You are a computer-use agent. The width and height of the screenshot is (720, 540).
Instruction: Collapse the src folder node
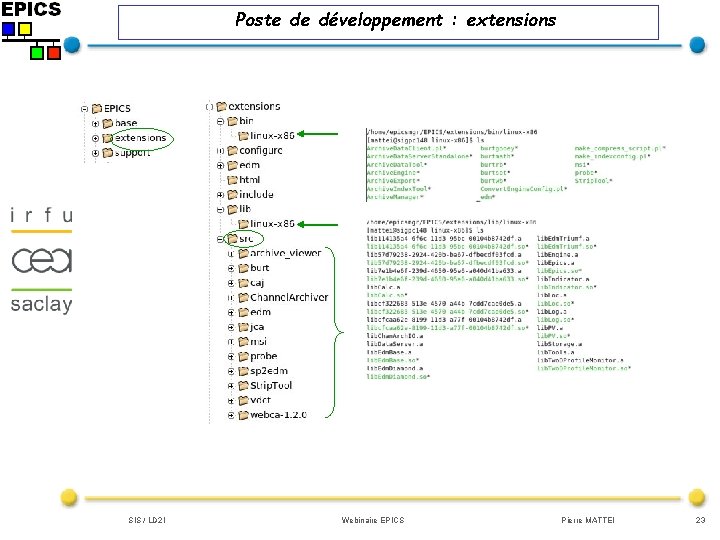(x=220, y=239)
